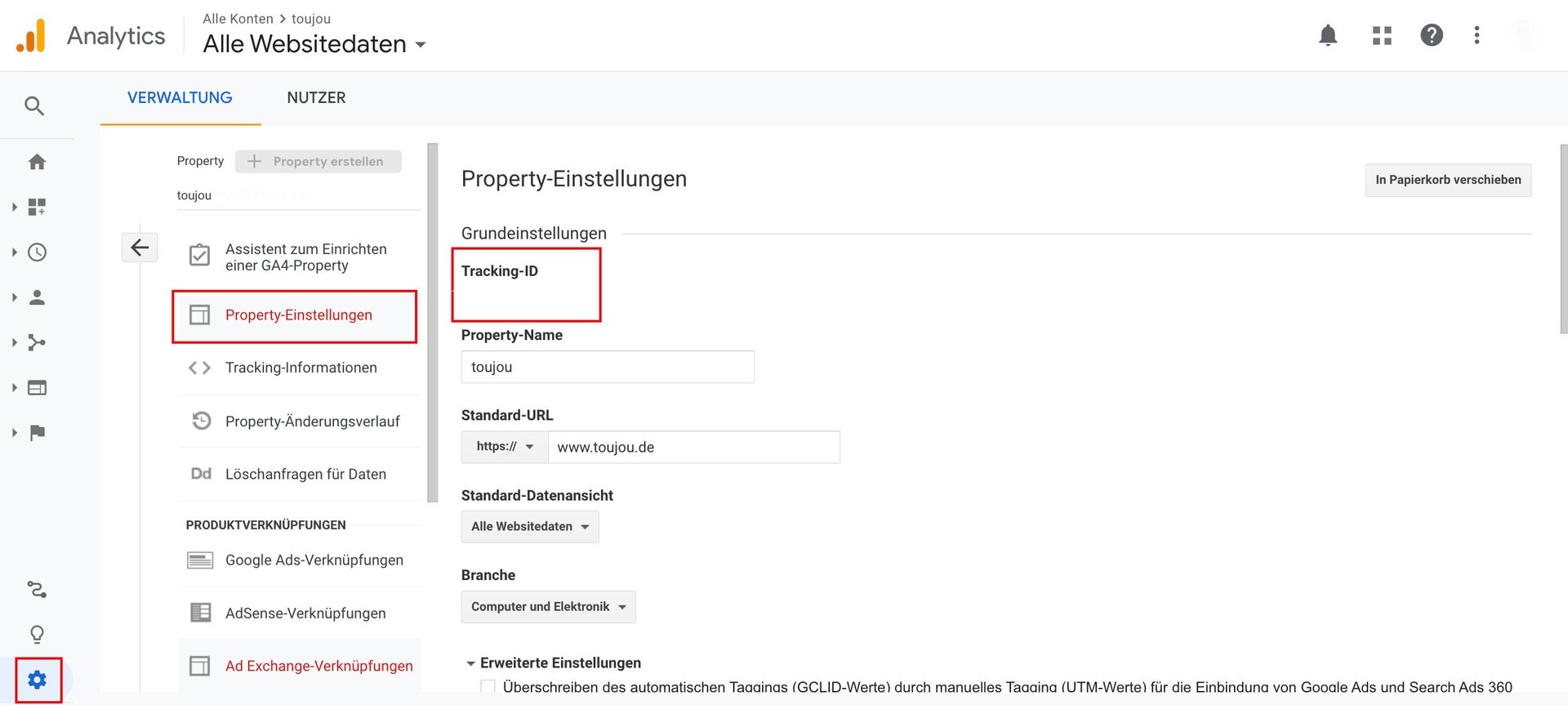Click the search magnifier icon in sidebar
Image resolution: width=1568 pixels, height=705 pixels.
[34, 106]
